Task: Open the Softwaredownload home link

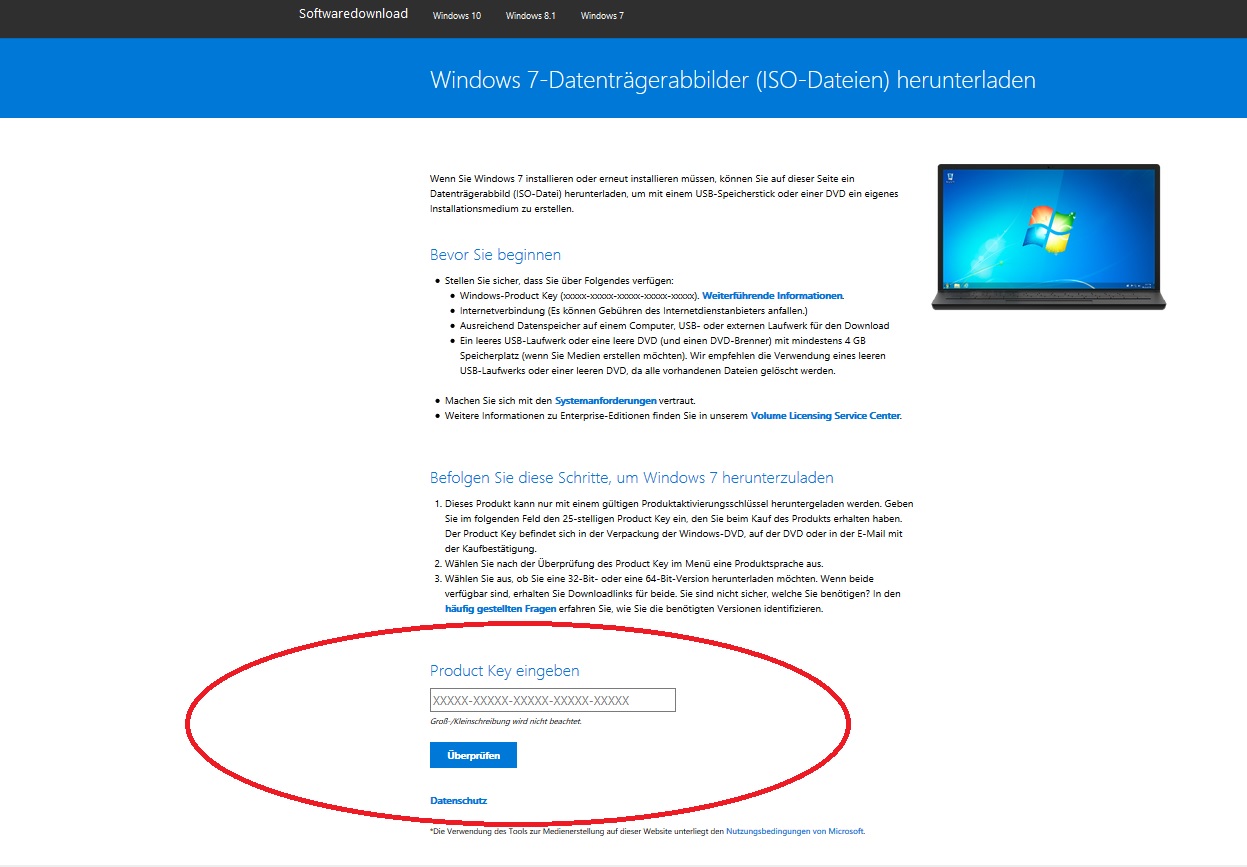Action: pyautogui.click(x=353, y=14)
